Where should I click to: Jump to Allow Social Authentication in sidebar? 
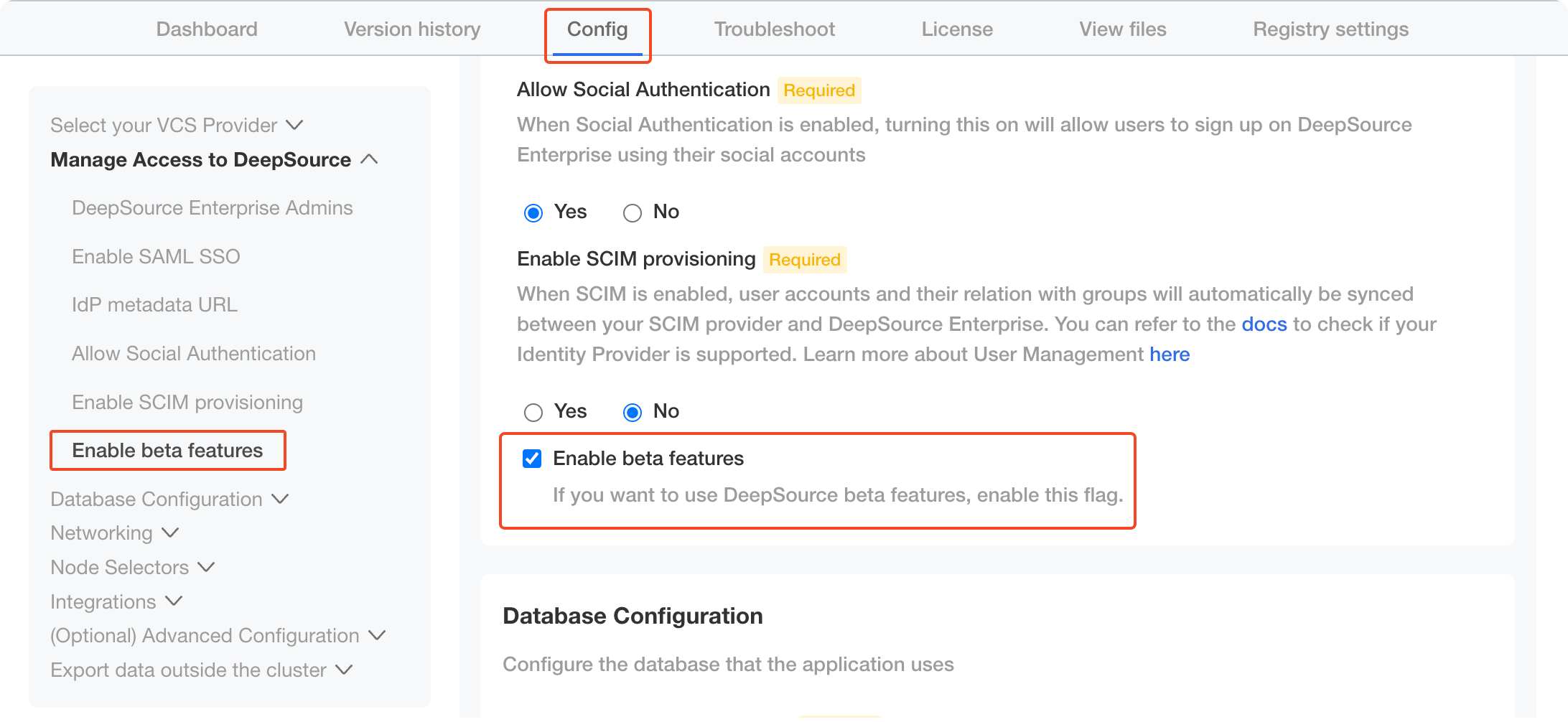tap(194, 354)
